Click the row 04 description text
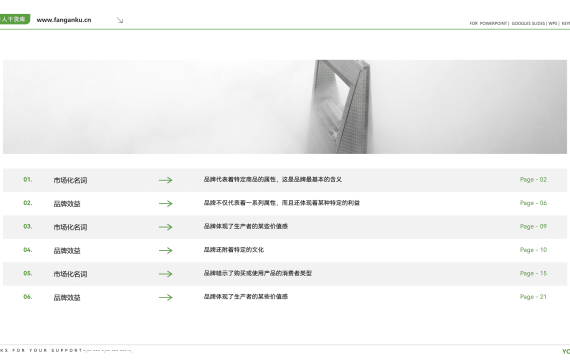570x360 pixels. (234, 250)
